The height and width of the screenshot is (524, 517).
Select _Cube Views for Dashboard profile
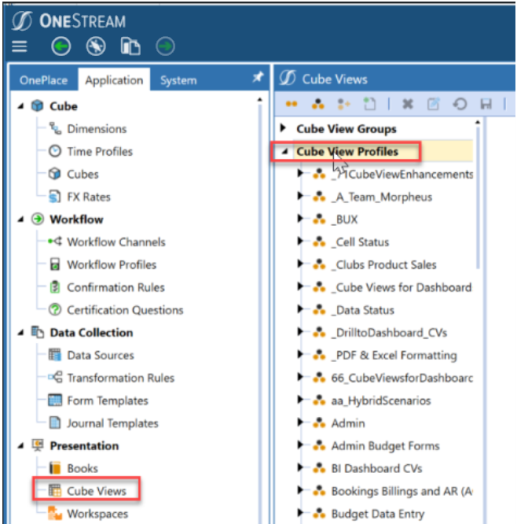pos(401,287)
